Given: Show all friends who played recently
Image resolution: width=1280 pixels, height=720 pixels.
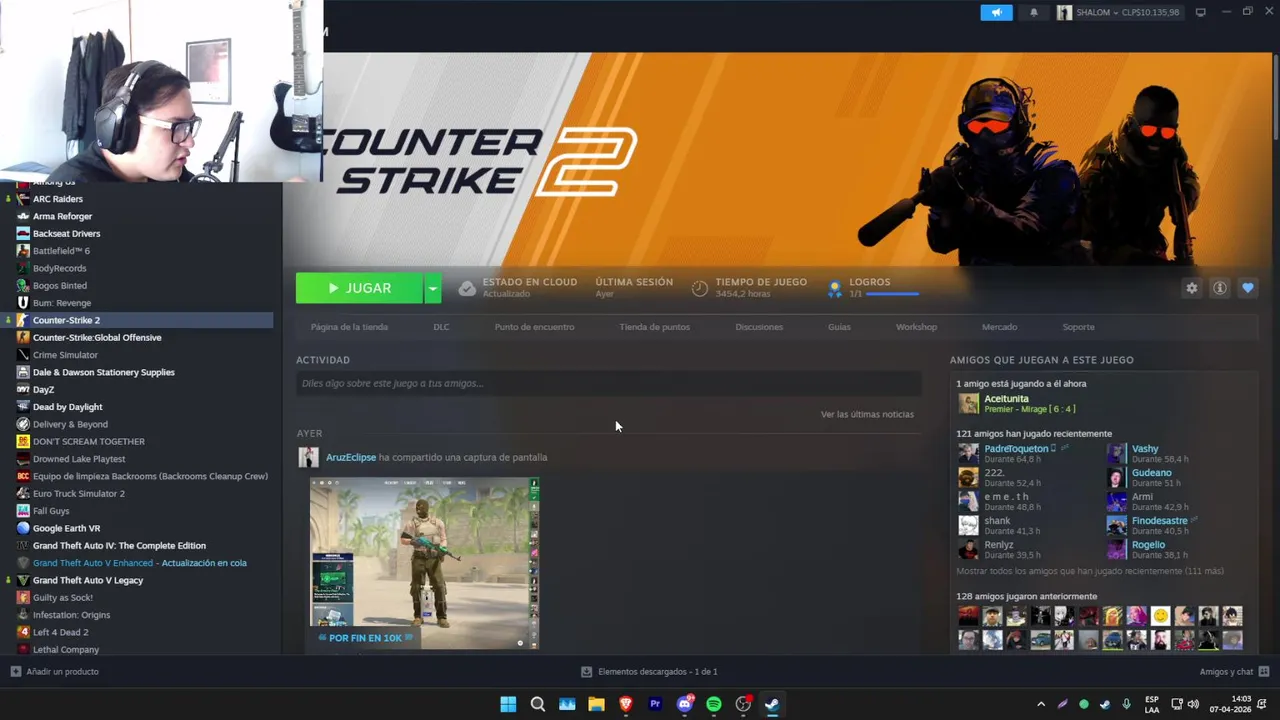Looking at the screenshot, I should 1089,571.
